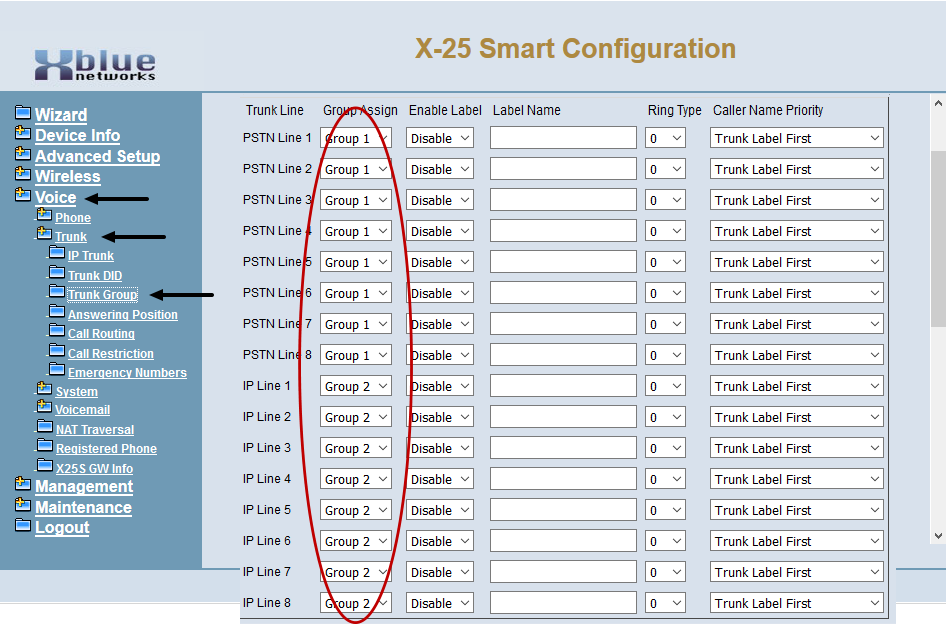Click the Trunk DID folder icon
Image resolution: width=946 pixels, height=624 pixels.
[x=57, y=273]
